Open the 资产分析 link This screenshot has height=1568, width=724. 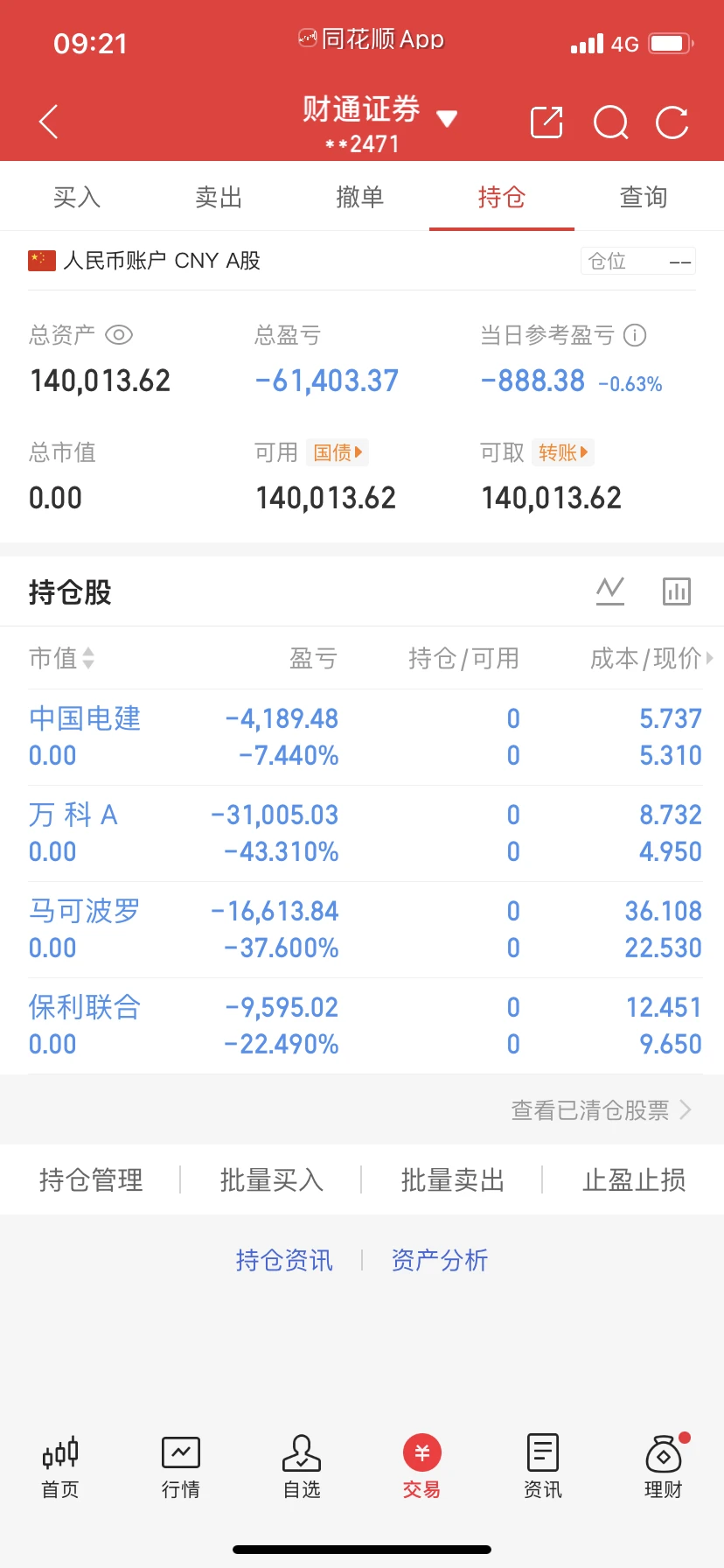[x=440, y=1260]
